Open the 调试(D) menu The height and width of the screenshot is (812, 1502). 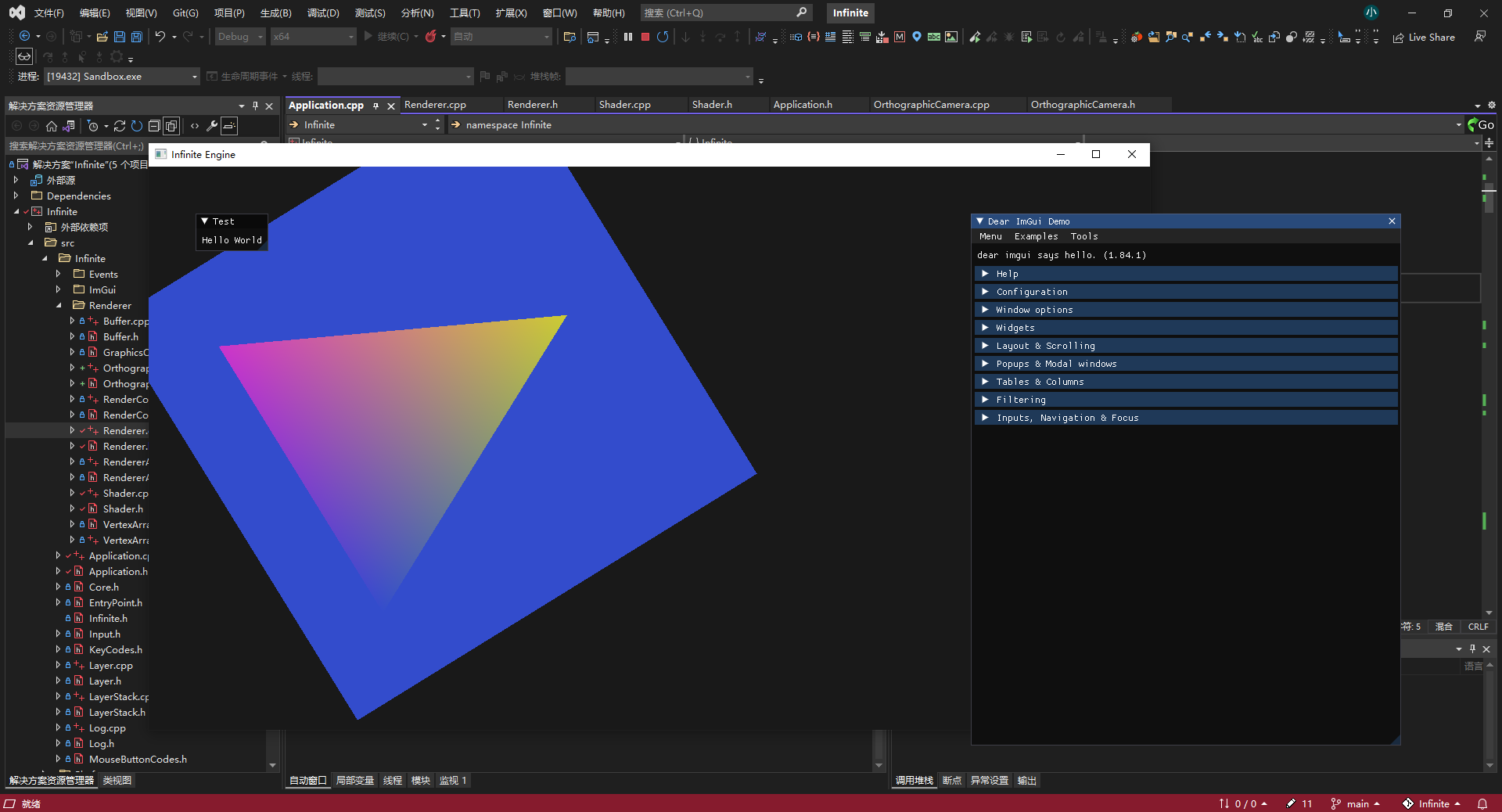(323, 13)
